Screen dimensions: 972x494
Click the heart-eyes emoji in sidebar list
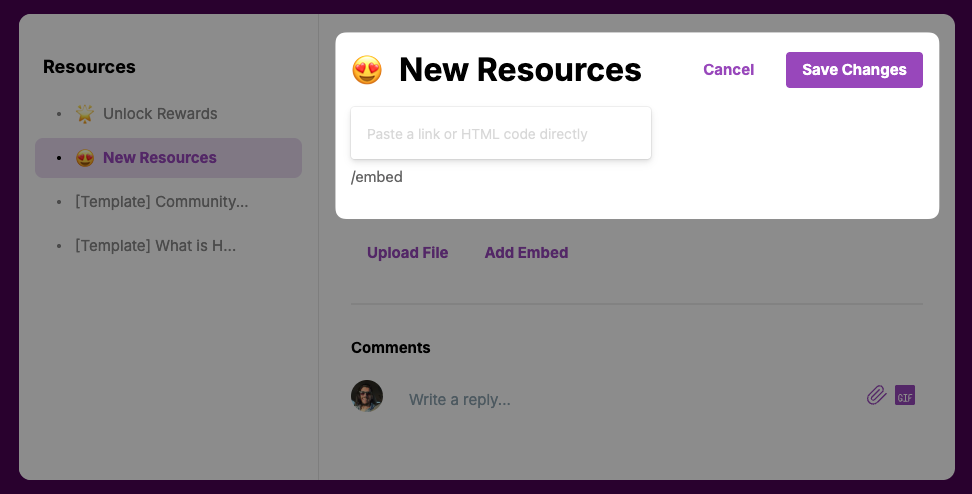click(x=85, y=158)
